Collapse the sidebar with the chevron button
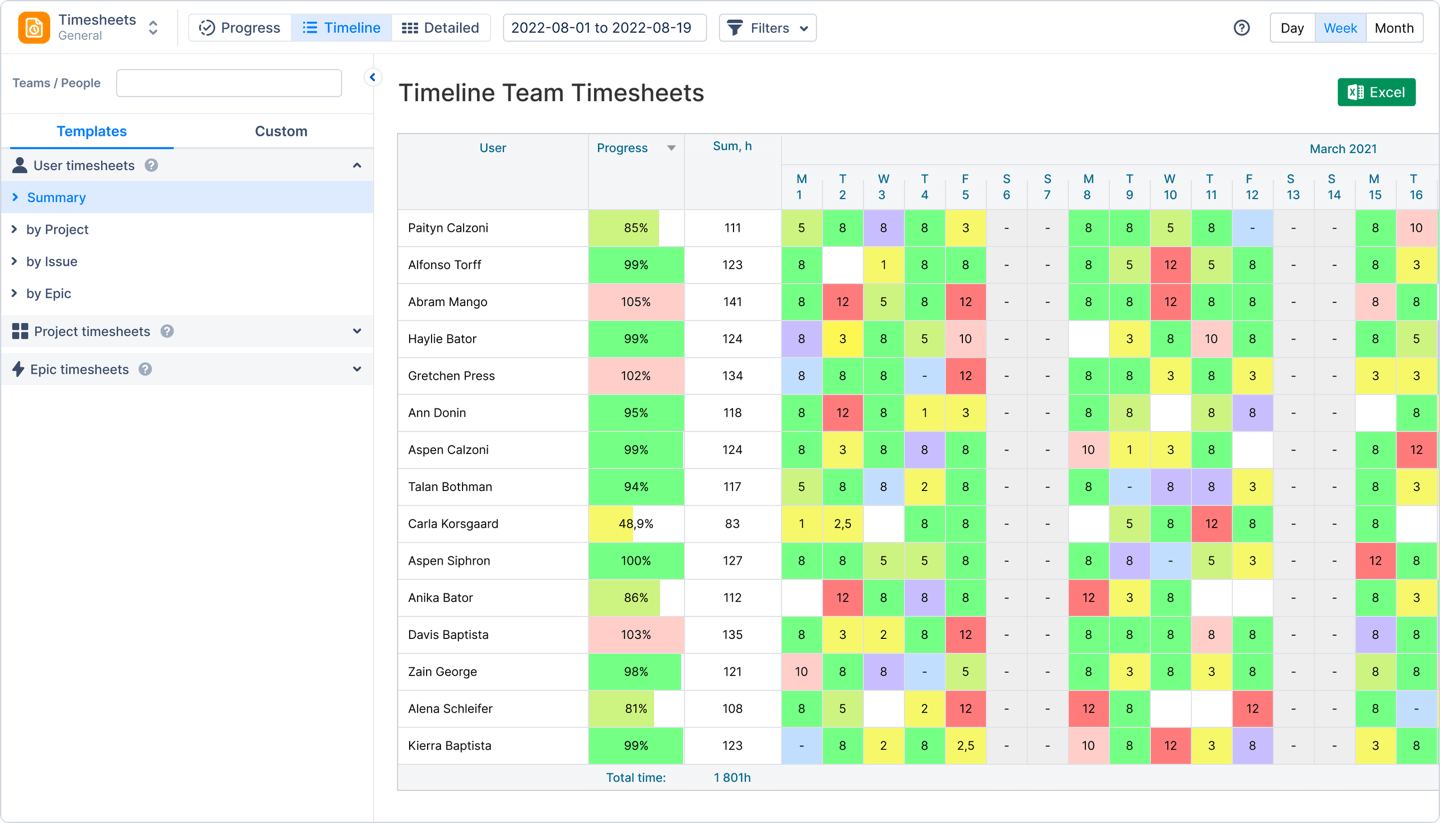This screenshot has width=1440, height=823. coord(373,77)
